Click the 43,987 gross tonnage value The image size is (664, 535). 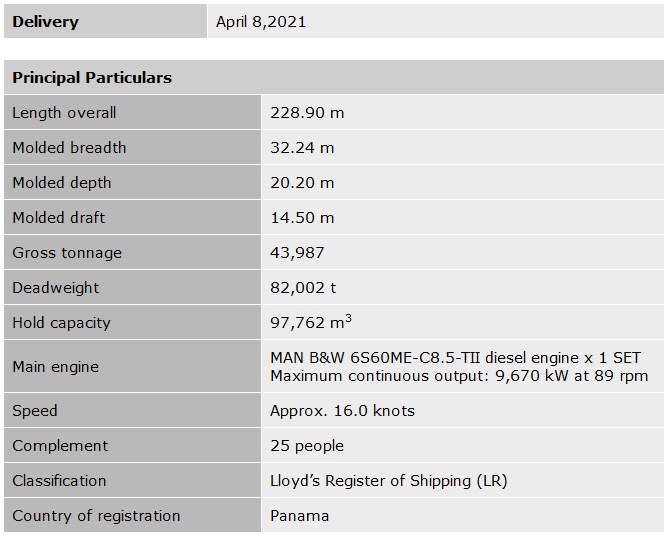point(297,253)
